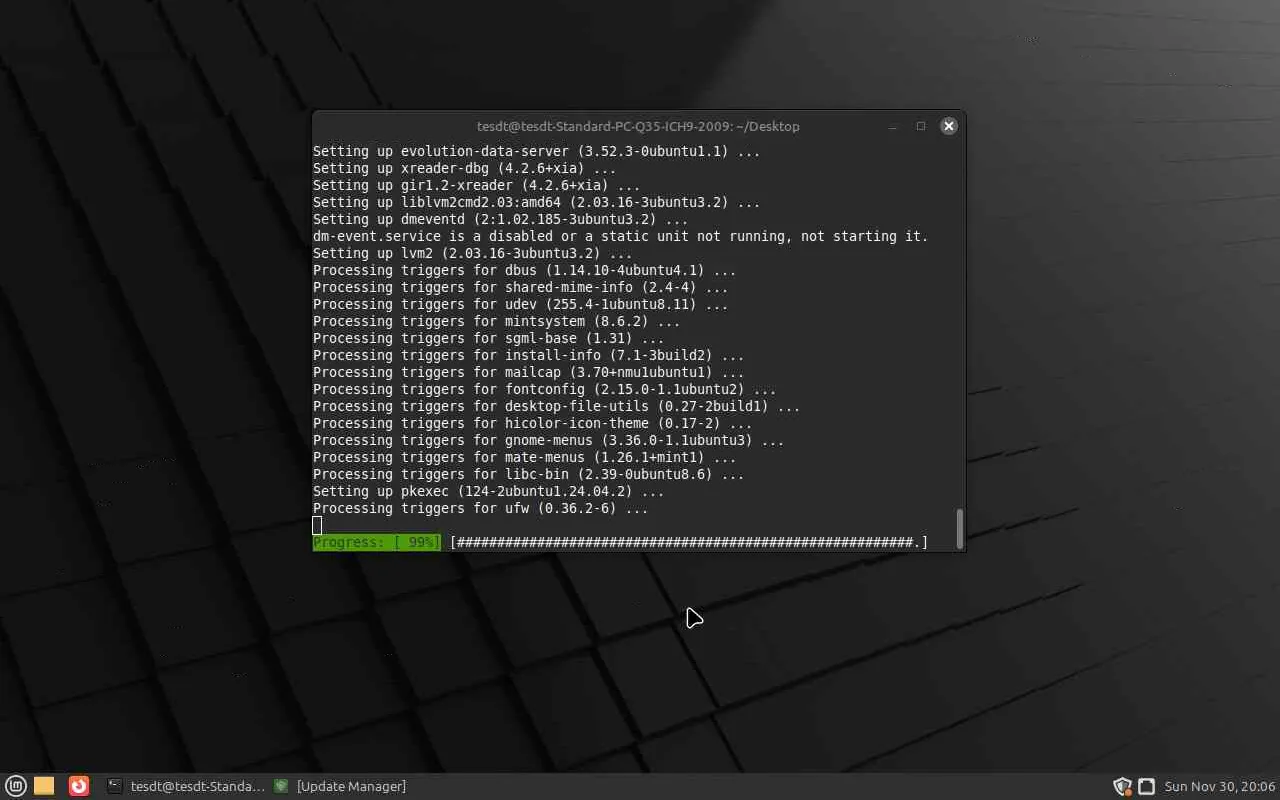This screenshot has width=1280, height=800.
Task: Switch to the tesdt@tesdt-Standa... terminal taskbar button
Action: click(187, 786)
